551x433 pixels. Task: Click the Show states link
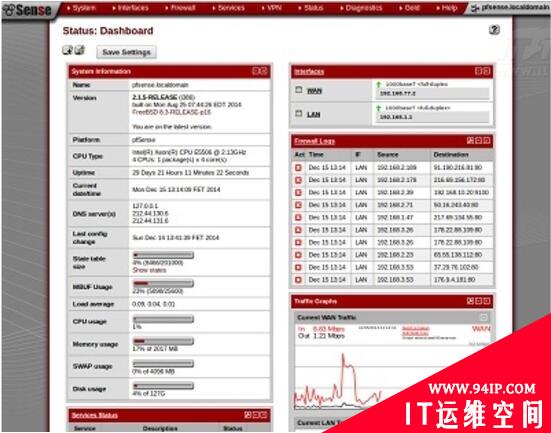(x=149, y=270)
